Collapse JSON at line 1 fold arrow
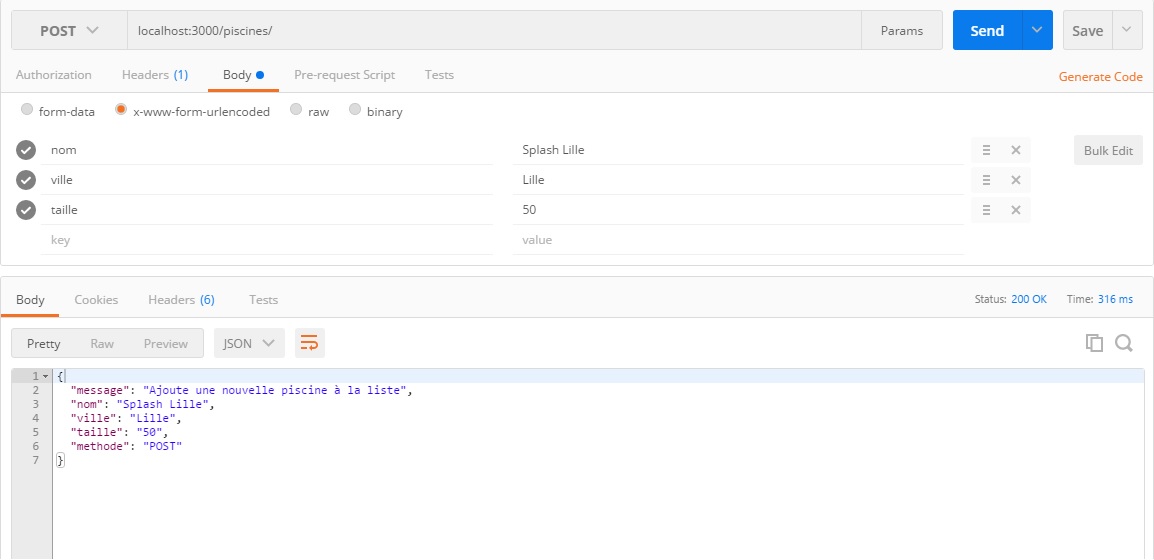 45,377
